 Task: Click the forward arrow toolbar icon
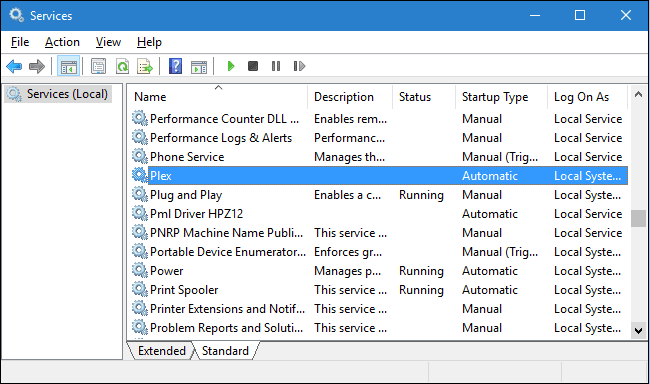click(x=37, y=66)
